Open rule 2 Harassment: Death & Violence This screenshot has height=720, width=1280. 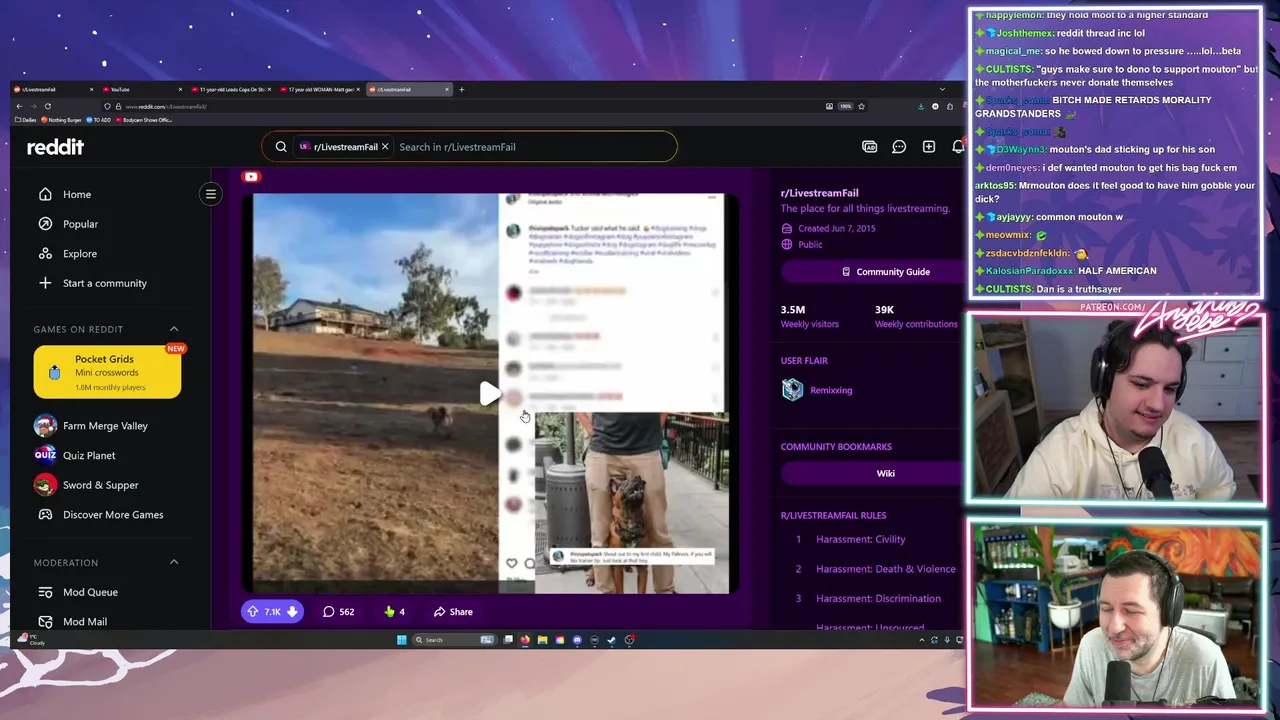coord(886,569)
